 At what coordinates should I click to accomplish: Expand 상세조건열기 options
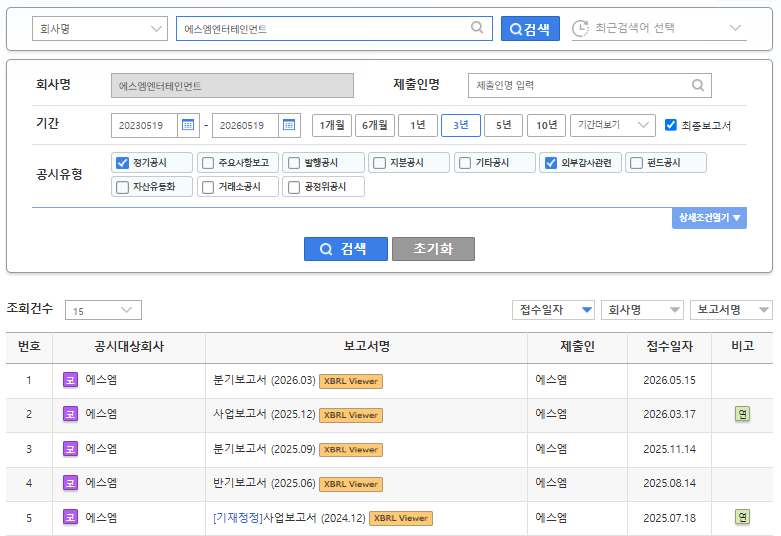click(709, 218)
